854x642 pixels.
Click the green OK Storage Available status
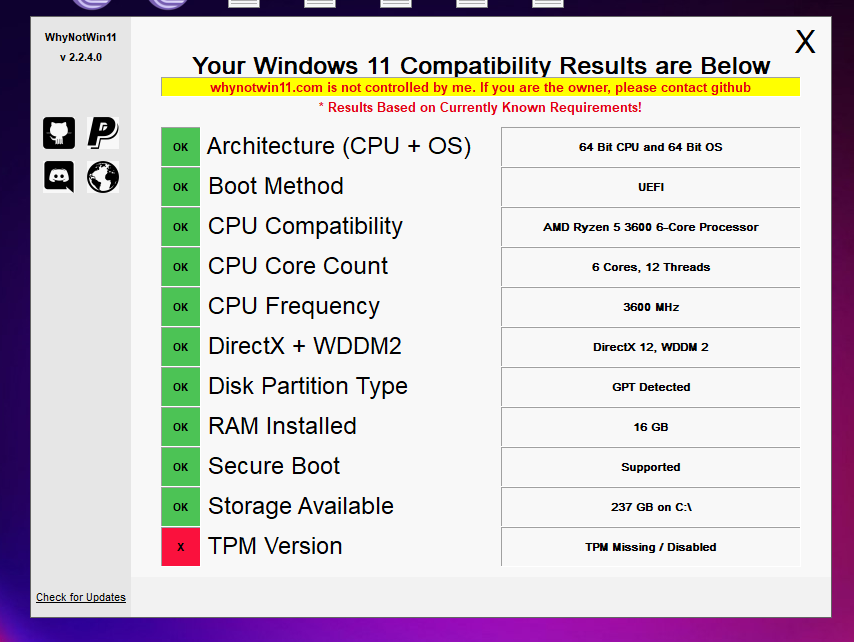click(x=180, y=507)
